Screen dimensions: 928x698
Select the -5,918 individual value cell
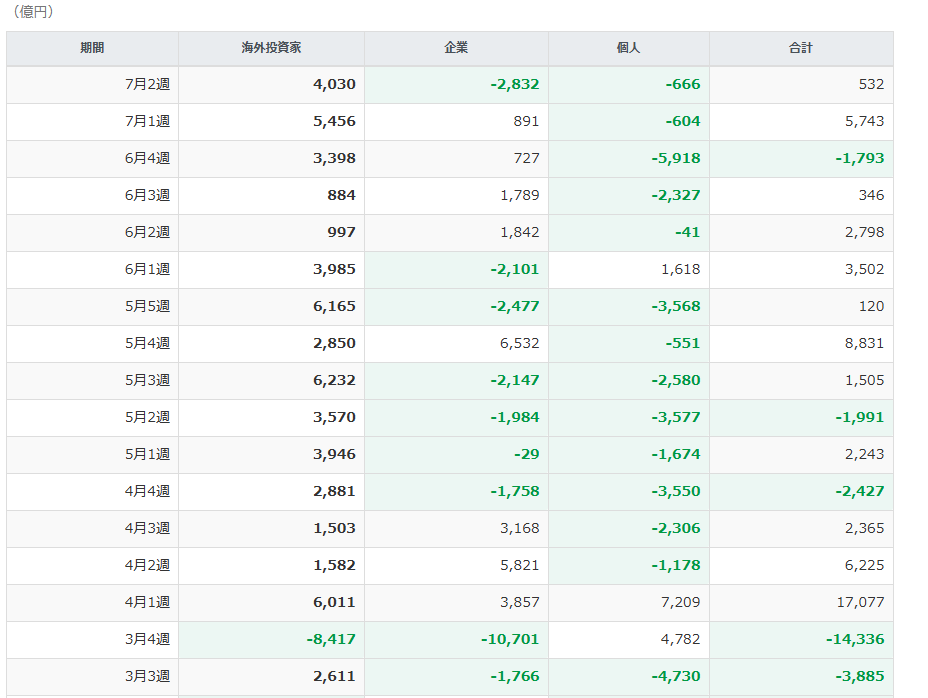tap(629, 159)
